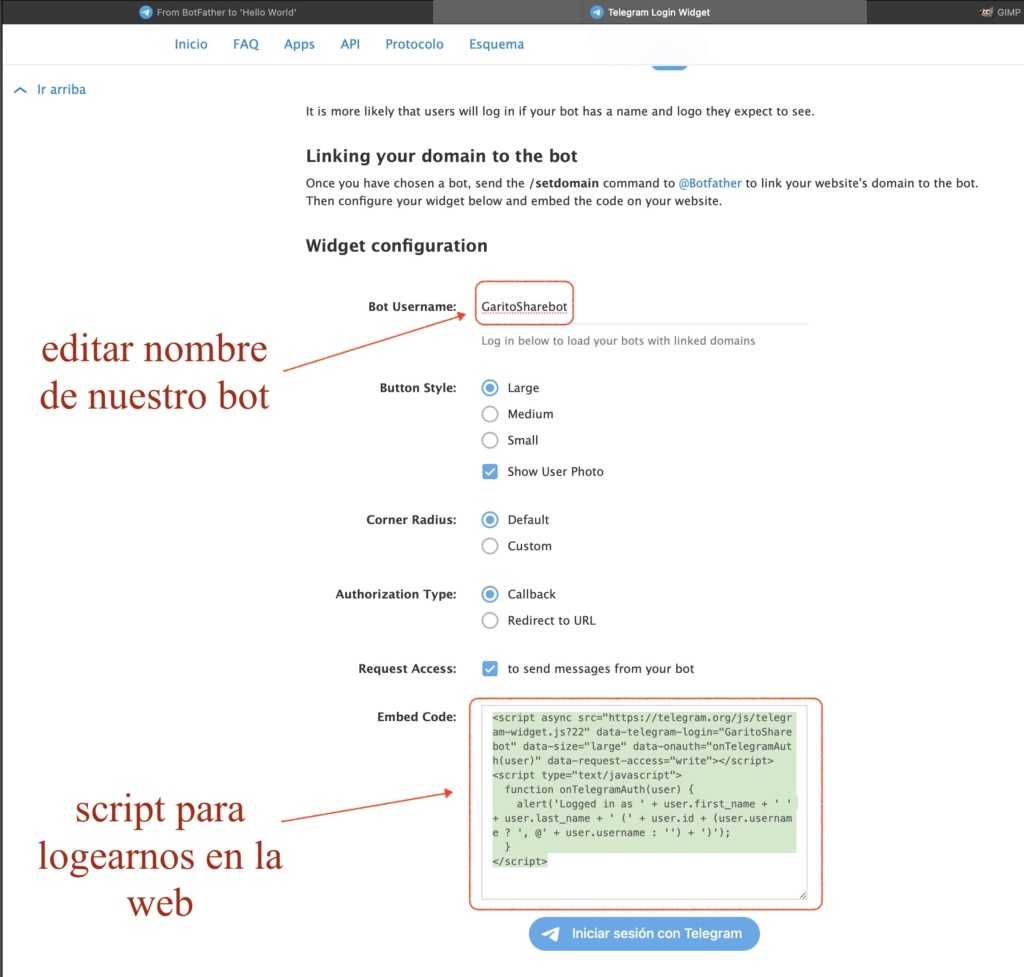The width and height of the screenshot is (1024, 977).
Task: Select Medium button style
Action: click(490, 414)
